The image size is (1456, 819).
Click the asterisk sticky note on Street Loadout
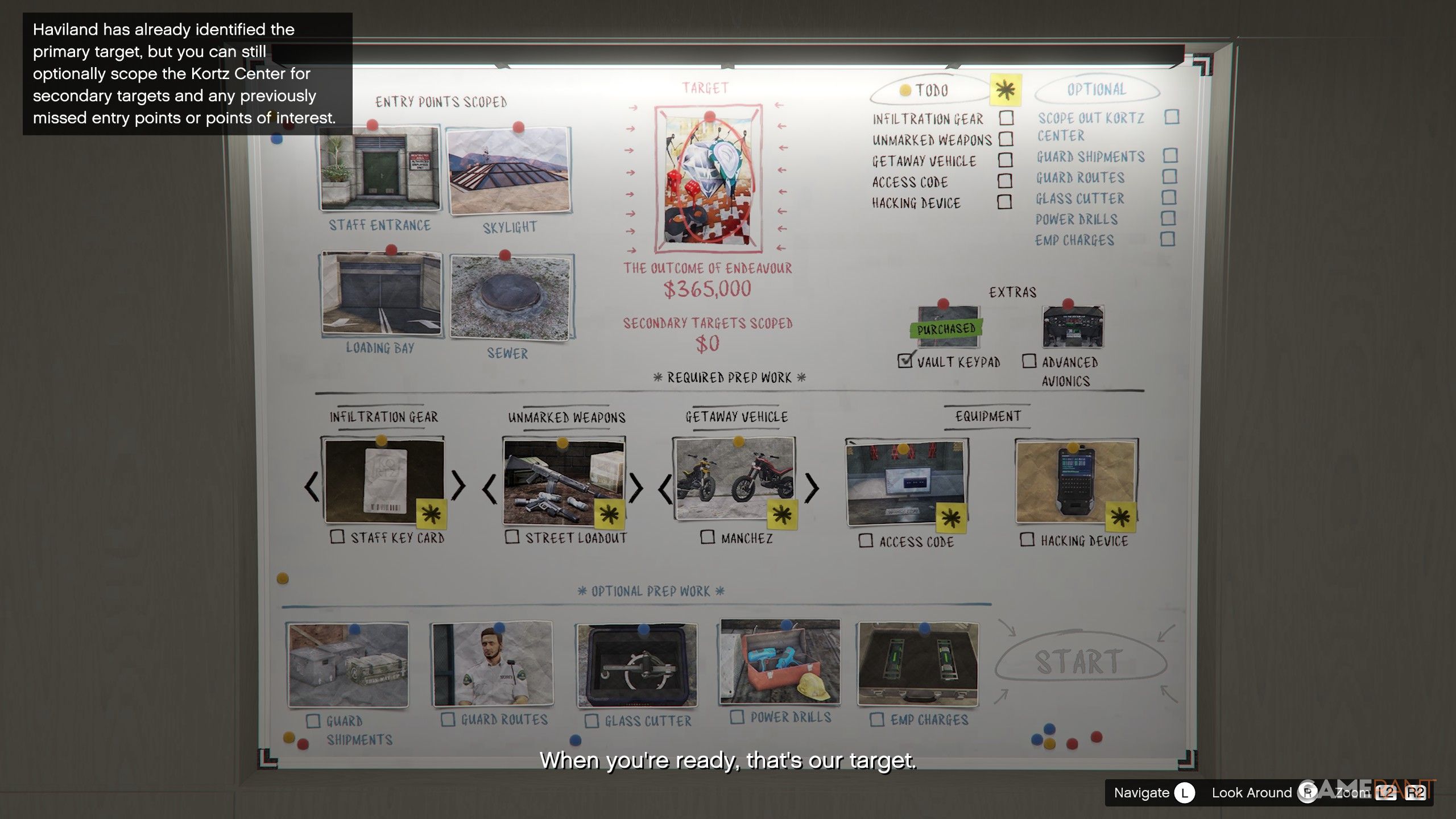[x=610, y=515]
